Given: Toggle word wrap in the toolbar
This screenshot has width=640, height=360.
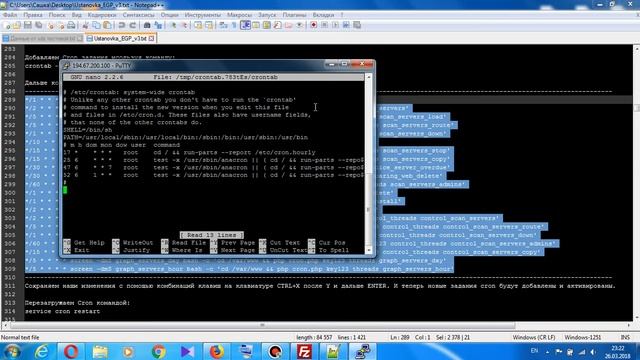Looking at the screenshot, I should click(x=223, y=25).
